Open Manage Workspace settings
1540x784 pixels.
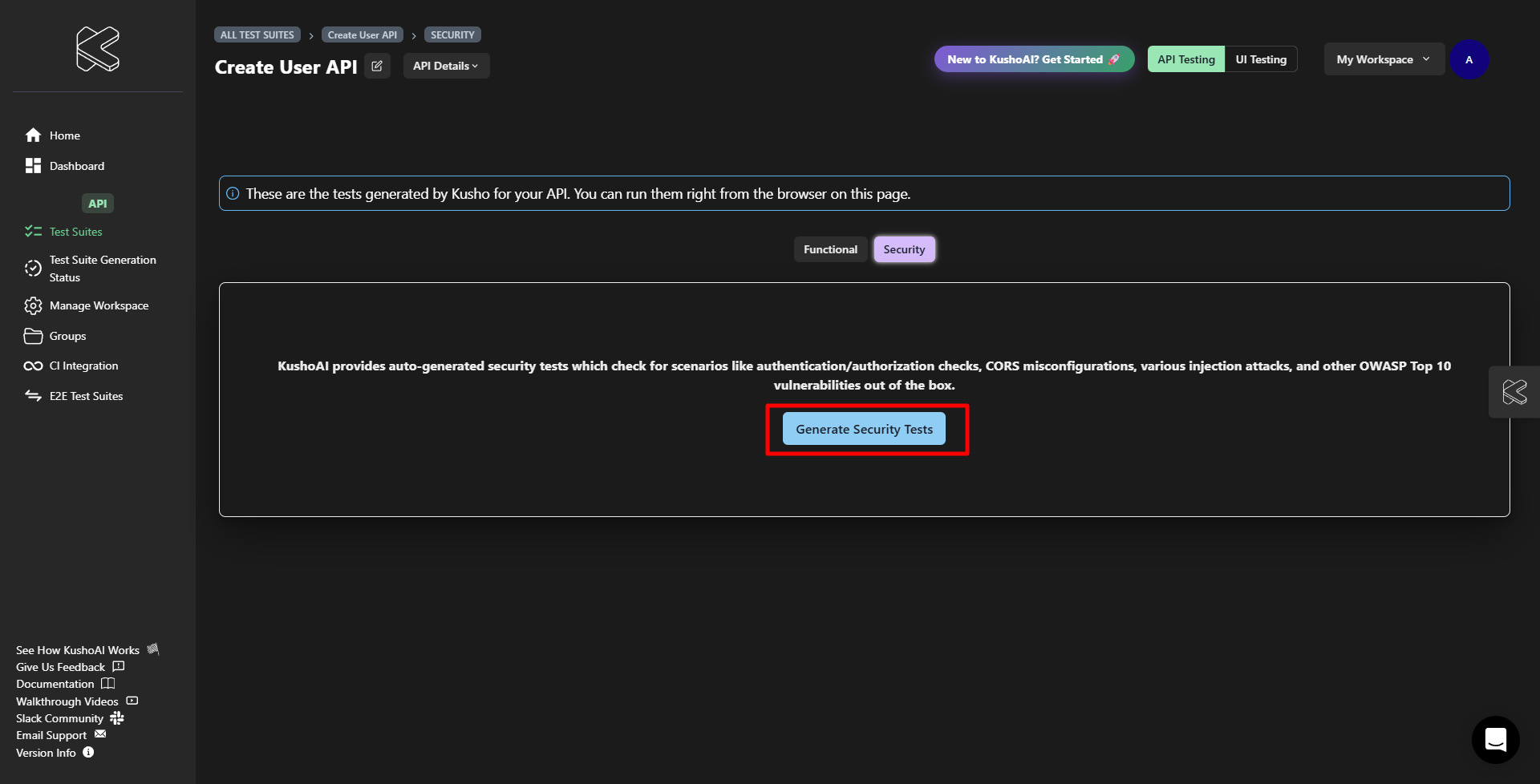click(99, 305)
